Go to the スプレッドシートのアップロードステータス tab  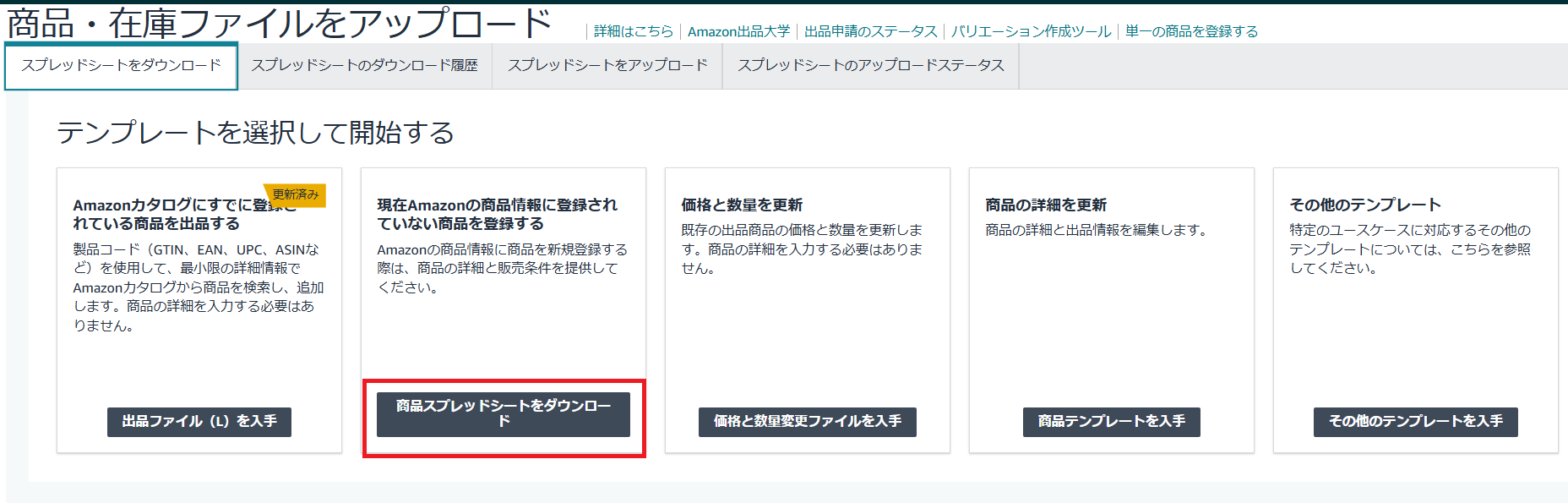tap(871, 66)
